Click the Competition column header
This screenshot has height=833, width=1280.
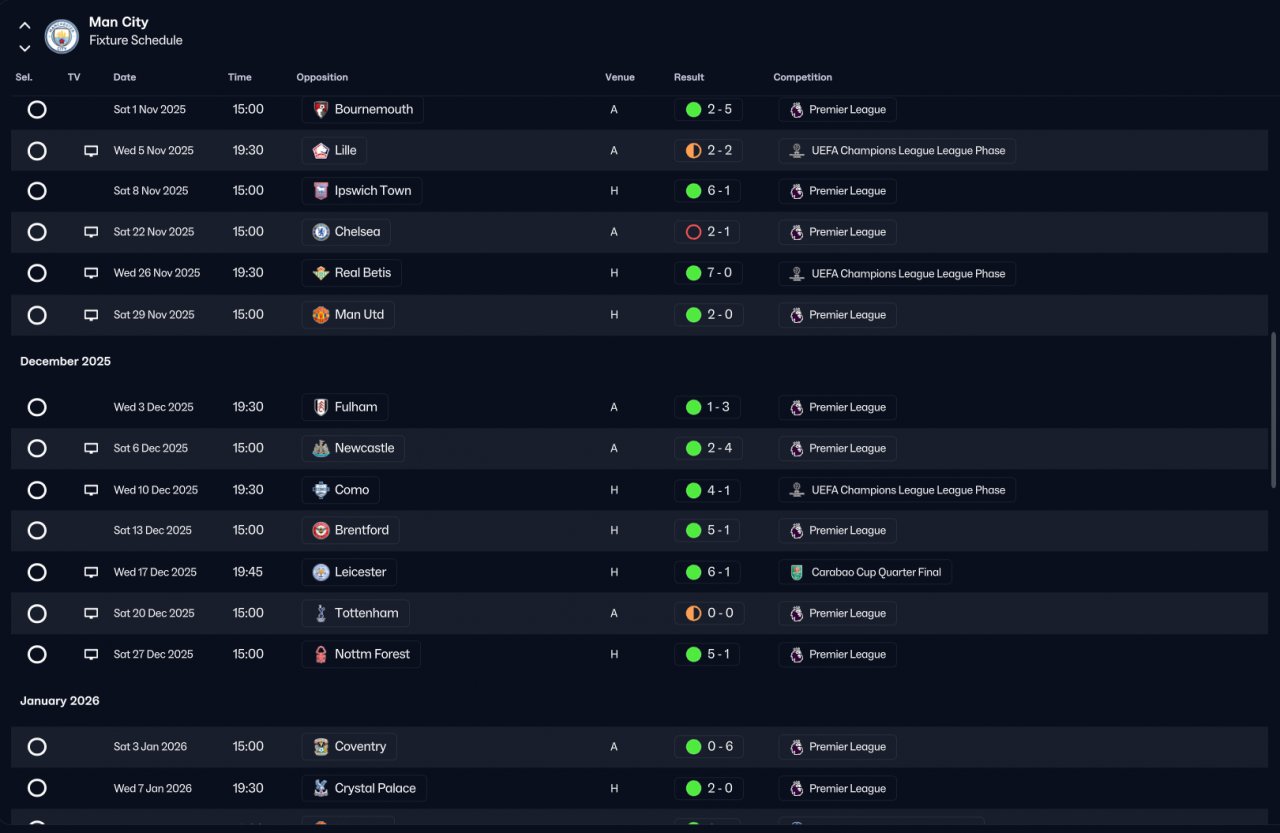point(802,77)
